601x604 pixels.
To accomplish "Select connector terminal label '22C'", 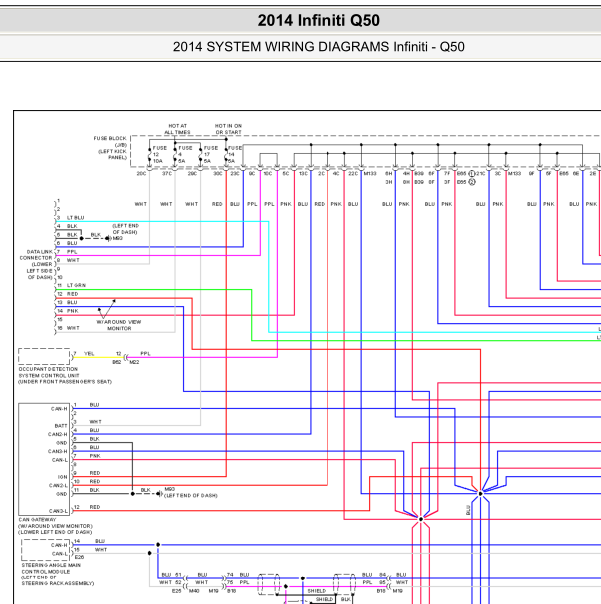I will coord(353,174).
